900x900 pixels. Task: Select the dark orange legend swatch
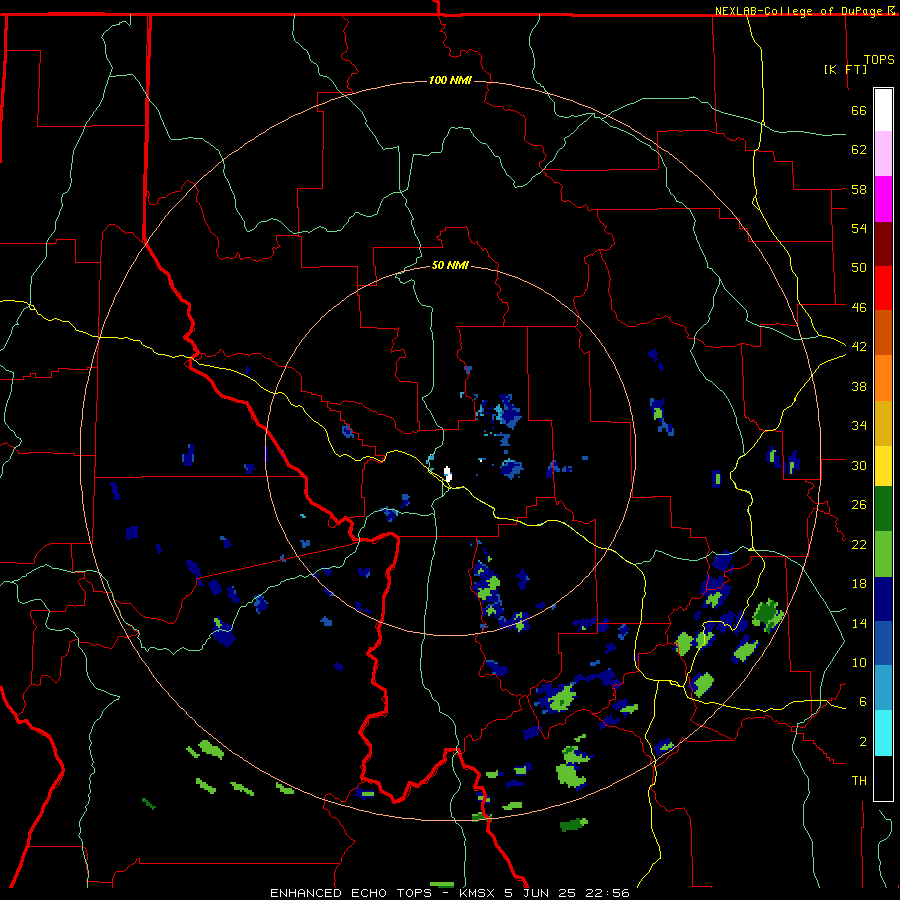[x=883, y=333]
